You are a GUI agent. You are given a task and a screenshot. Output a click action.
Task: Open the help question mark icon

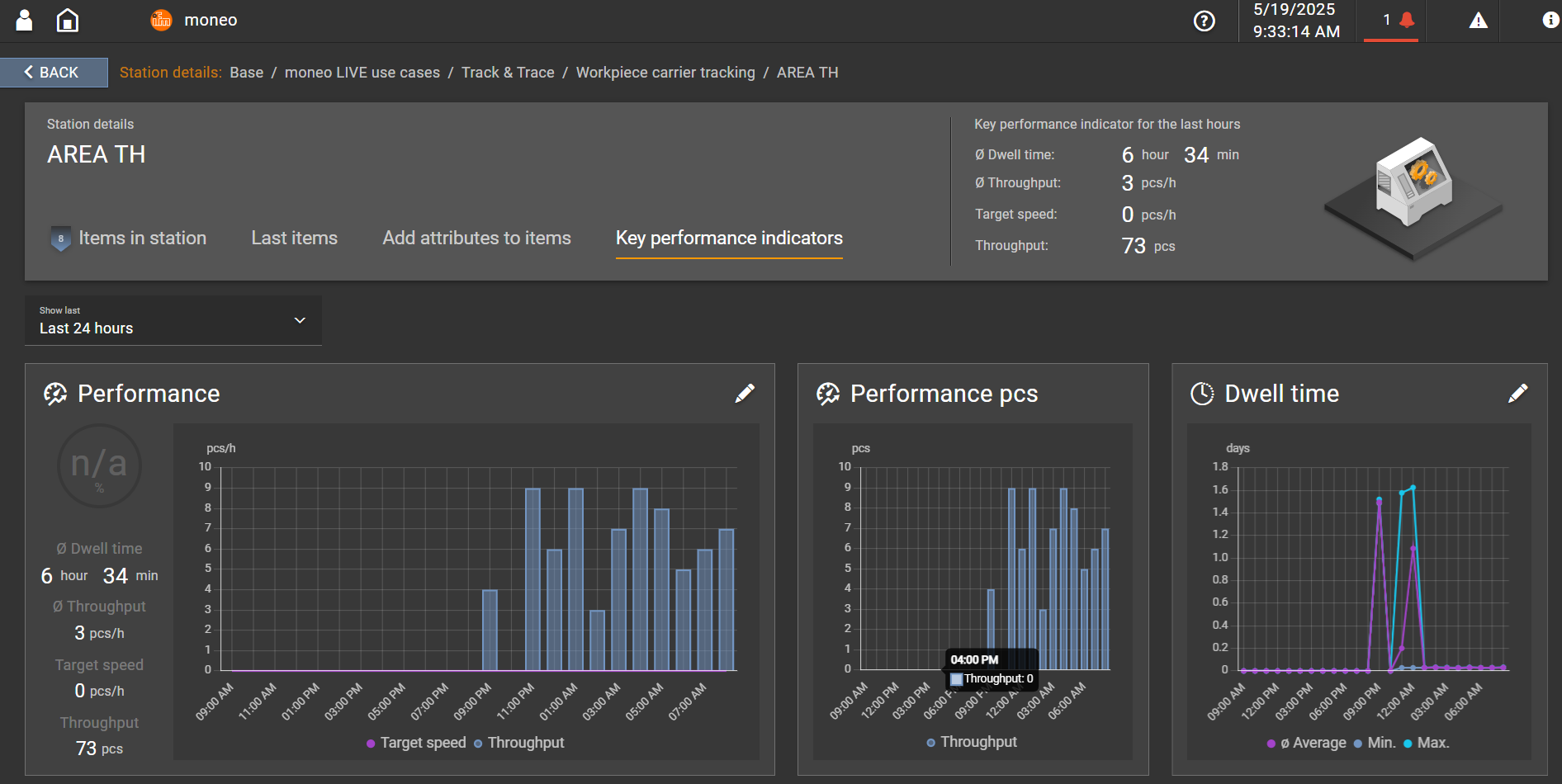tap(1204, 21)
